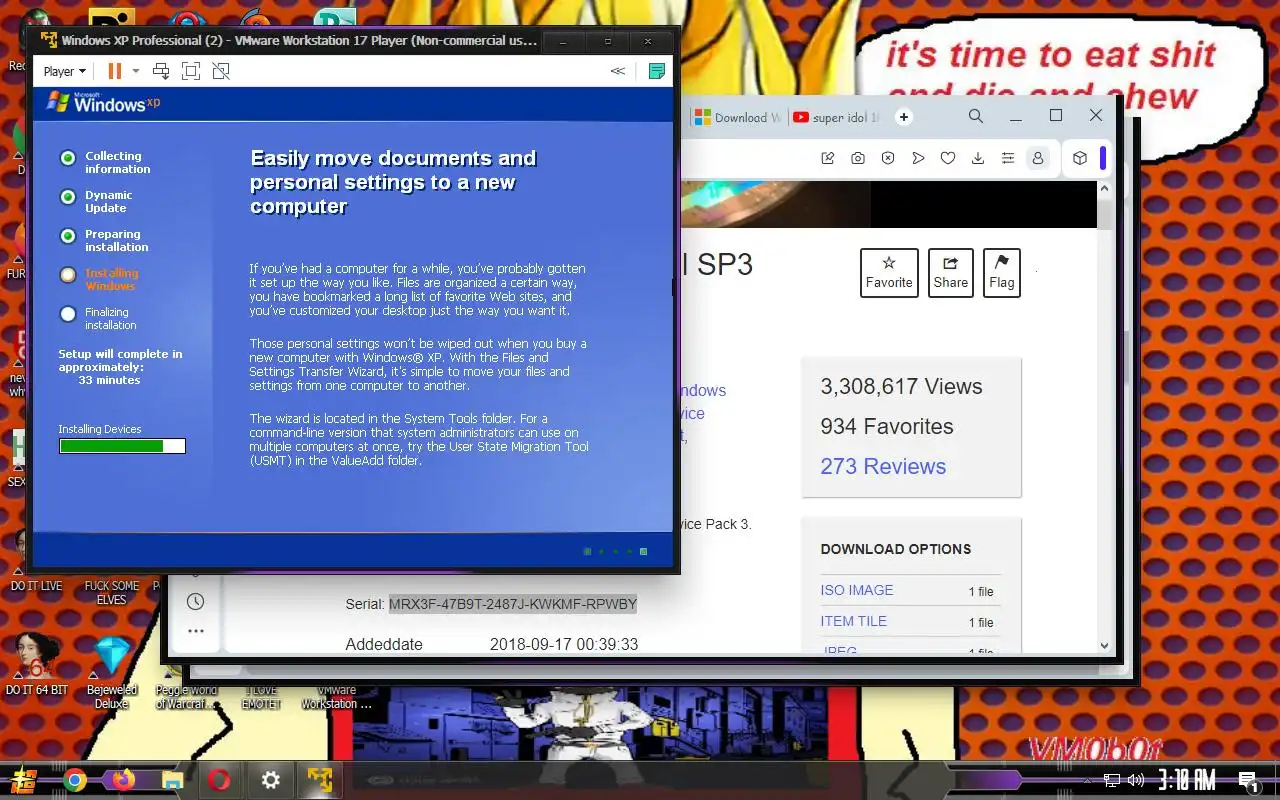Image resolution: width=1280 pixels, height=800 pixels.
Task: Send Ctrl+Alt+Del to the virtual machine
Action: coord(161,71)
